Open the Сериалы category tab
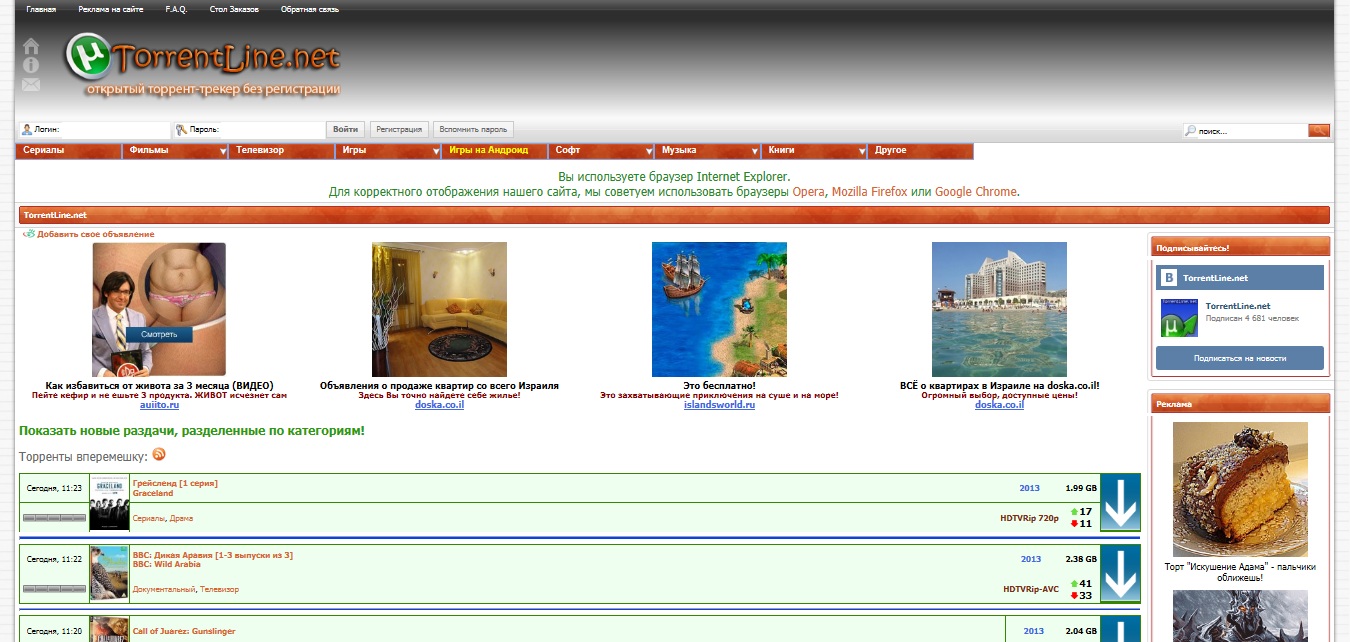The width and height of the screenshot is (1350, 642). (x=69, y=151)
